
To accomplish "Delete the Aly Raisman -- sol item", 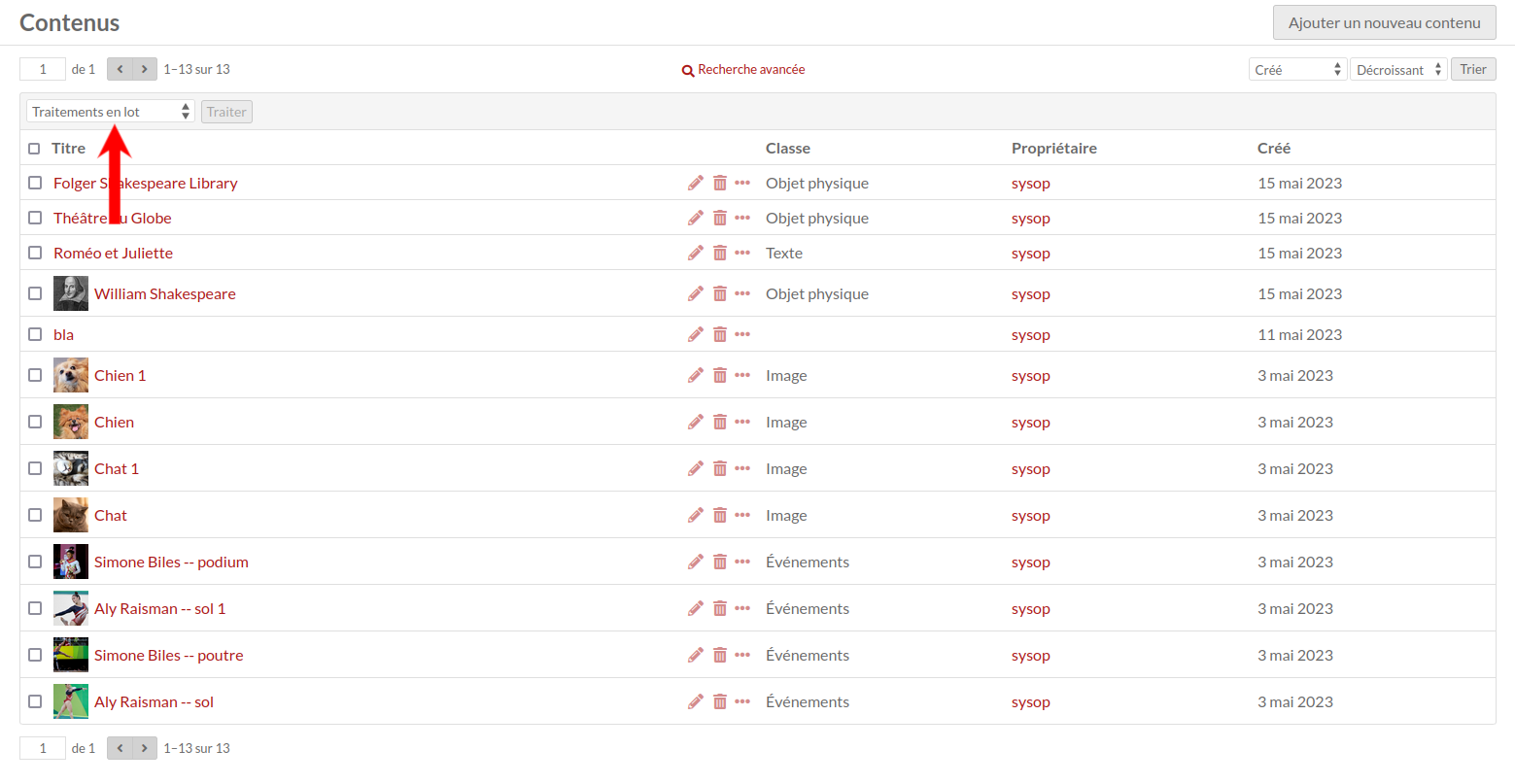I will click(x=720, y=701).
